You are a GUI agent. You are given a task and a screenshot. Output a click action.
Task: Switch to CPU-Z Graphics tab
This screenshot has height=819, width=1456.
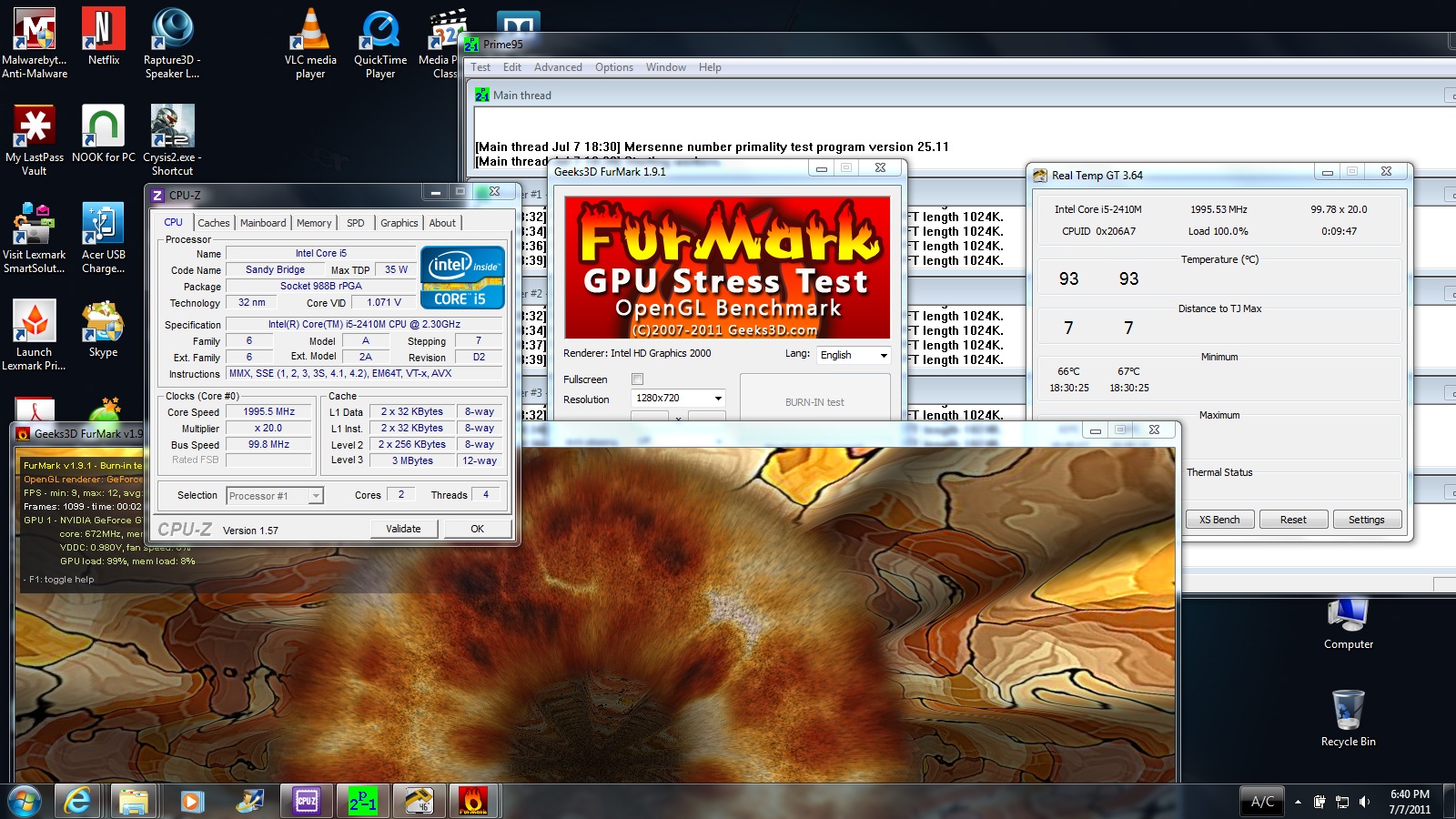[x=399, y=223]
